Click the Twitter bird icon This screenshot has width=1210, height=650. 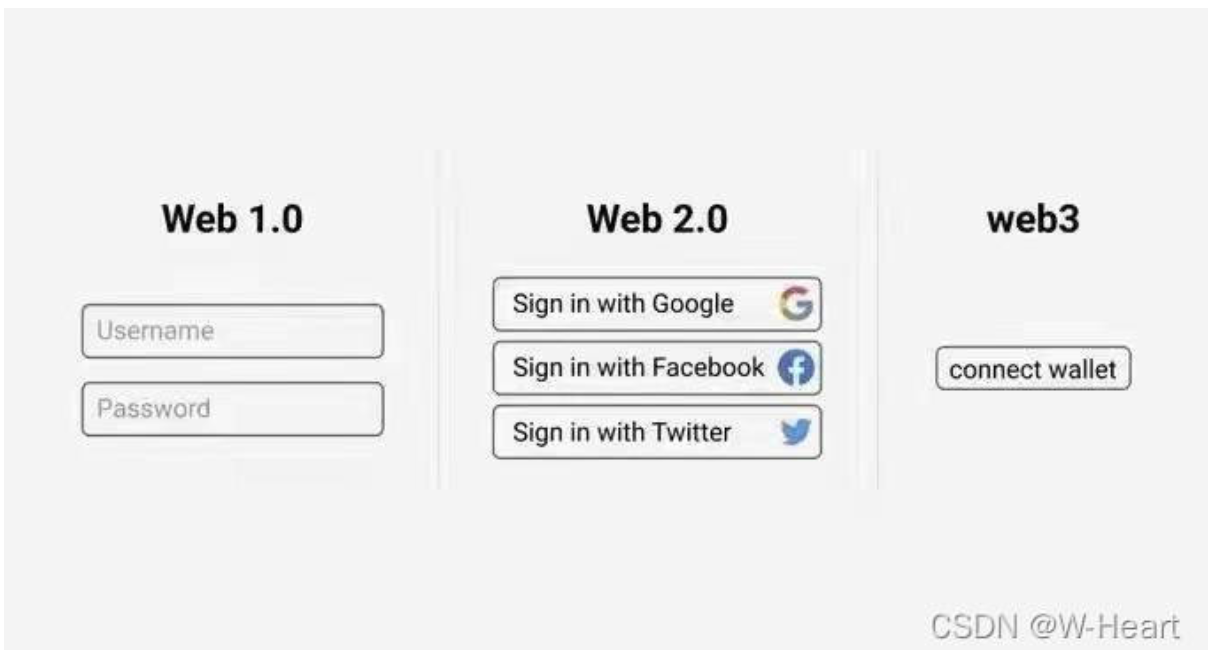pyautogui.click(x=796, y=432)
